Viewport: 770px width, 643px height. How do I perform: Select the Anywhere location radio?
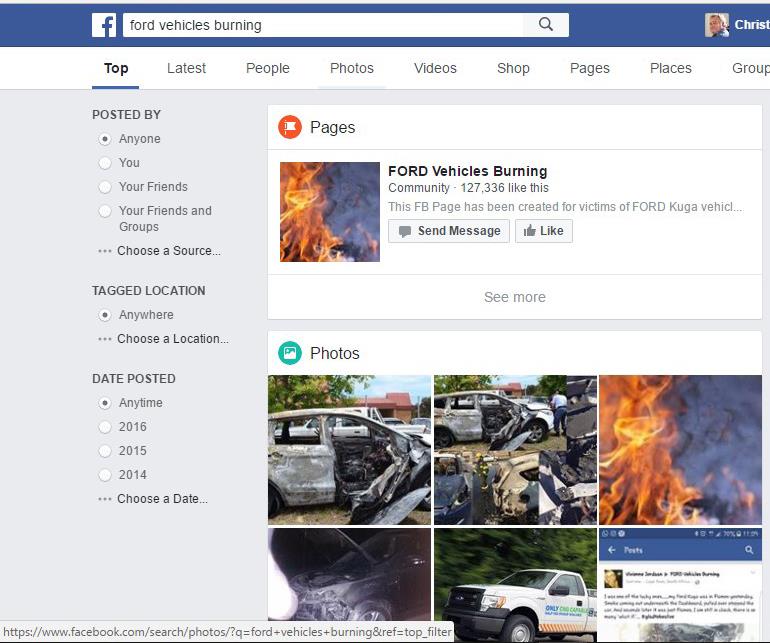[105, 315]
